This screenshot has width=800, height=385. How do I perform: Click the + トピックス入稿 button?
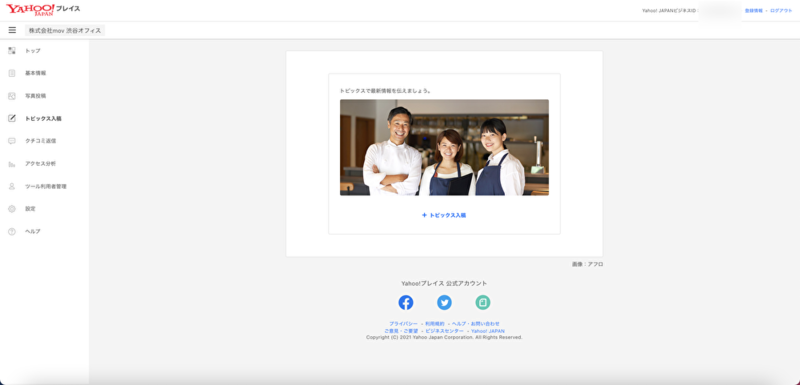click(444, 215)
